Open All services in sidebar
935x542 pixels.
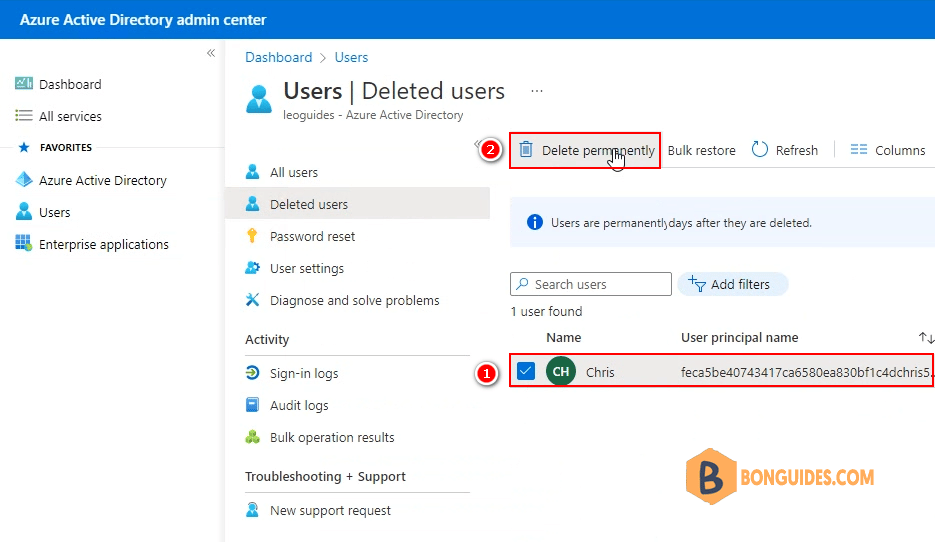pos(70,116)
